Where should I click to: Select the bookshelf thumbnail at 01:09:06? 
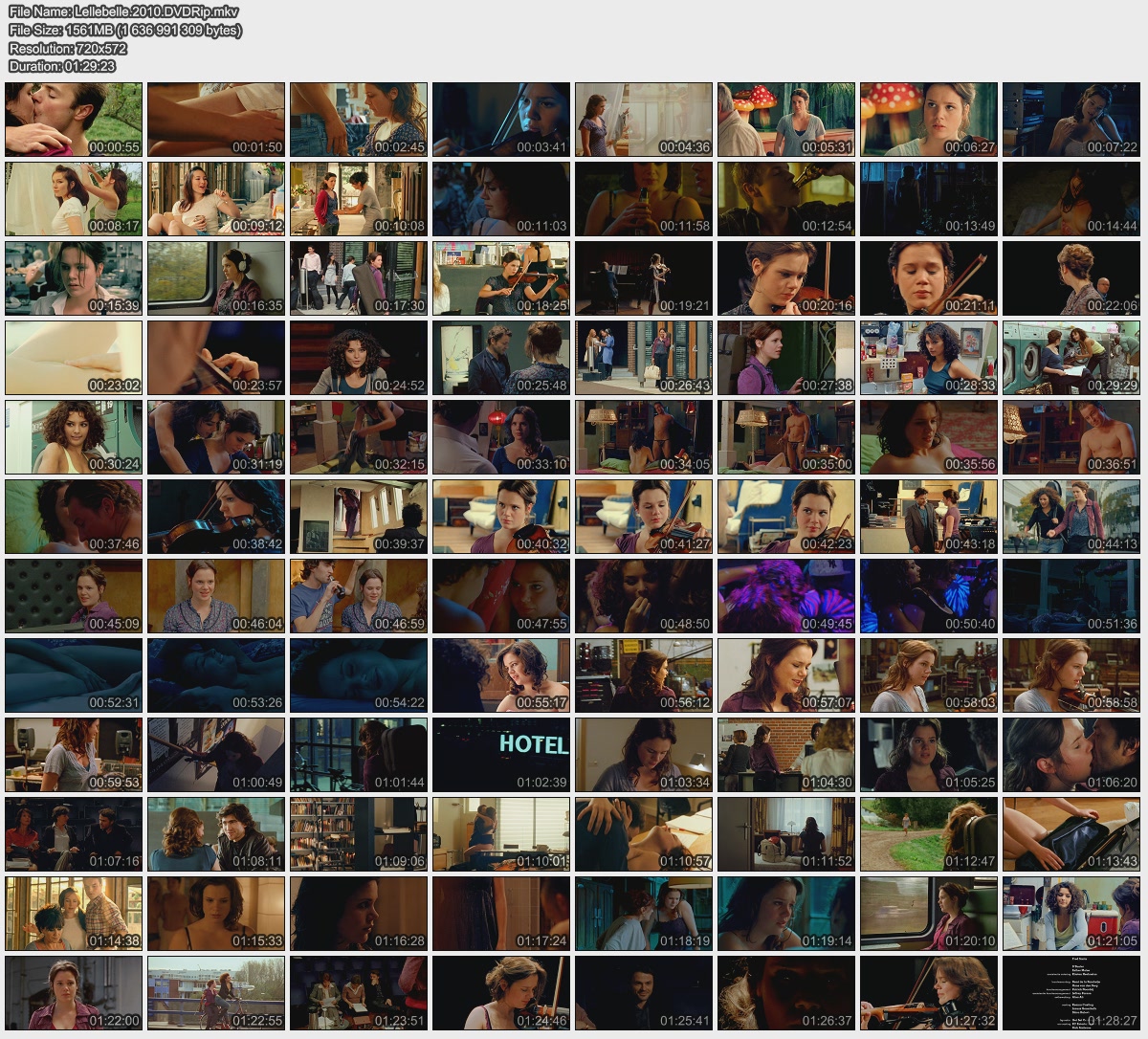(359, 834)
